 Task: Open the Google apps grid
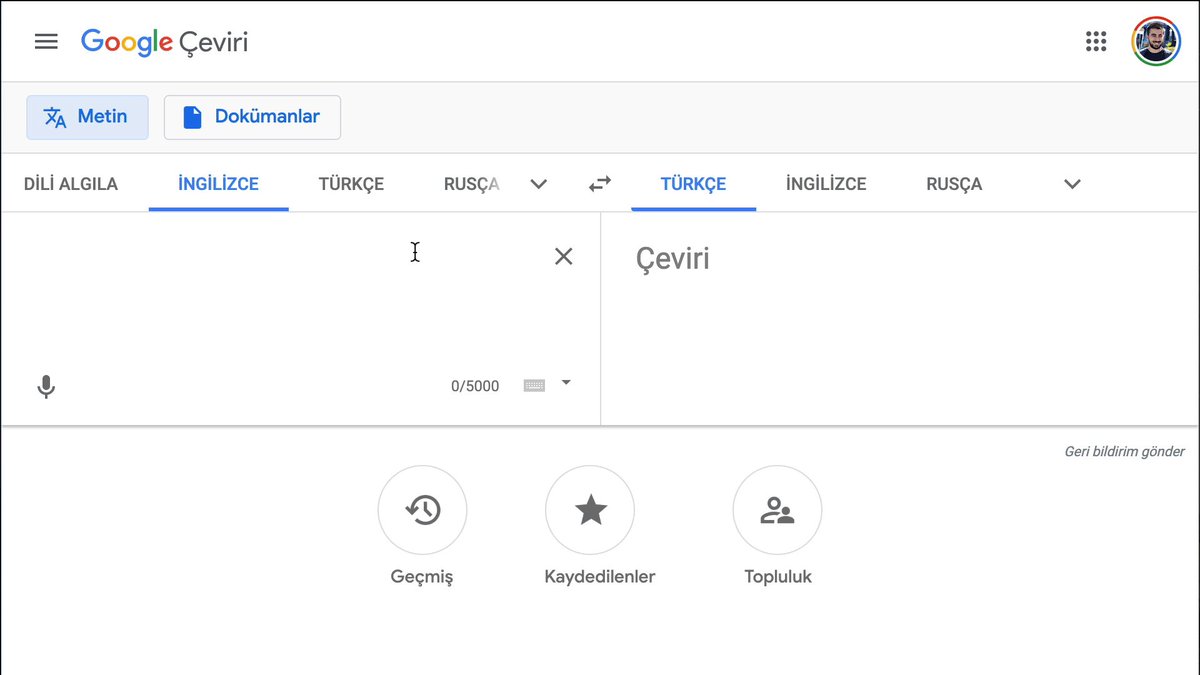[1096, 42]
